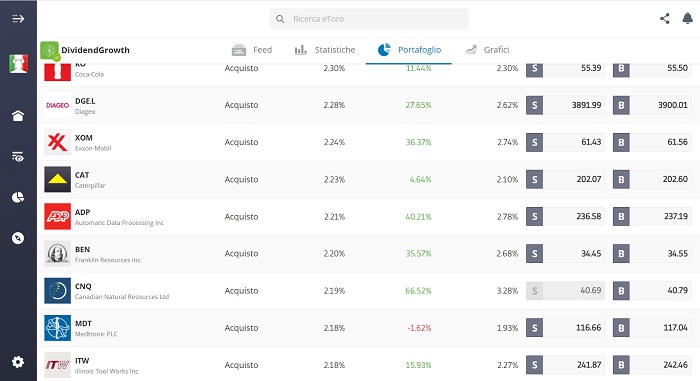Open the watchlist eye icon in sidebar

point(18,157)
